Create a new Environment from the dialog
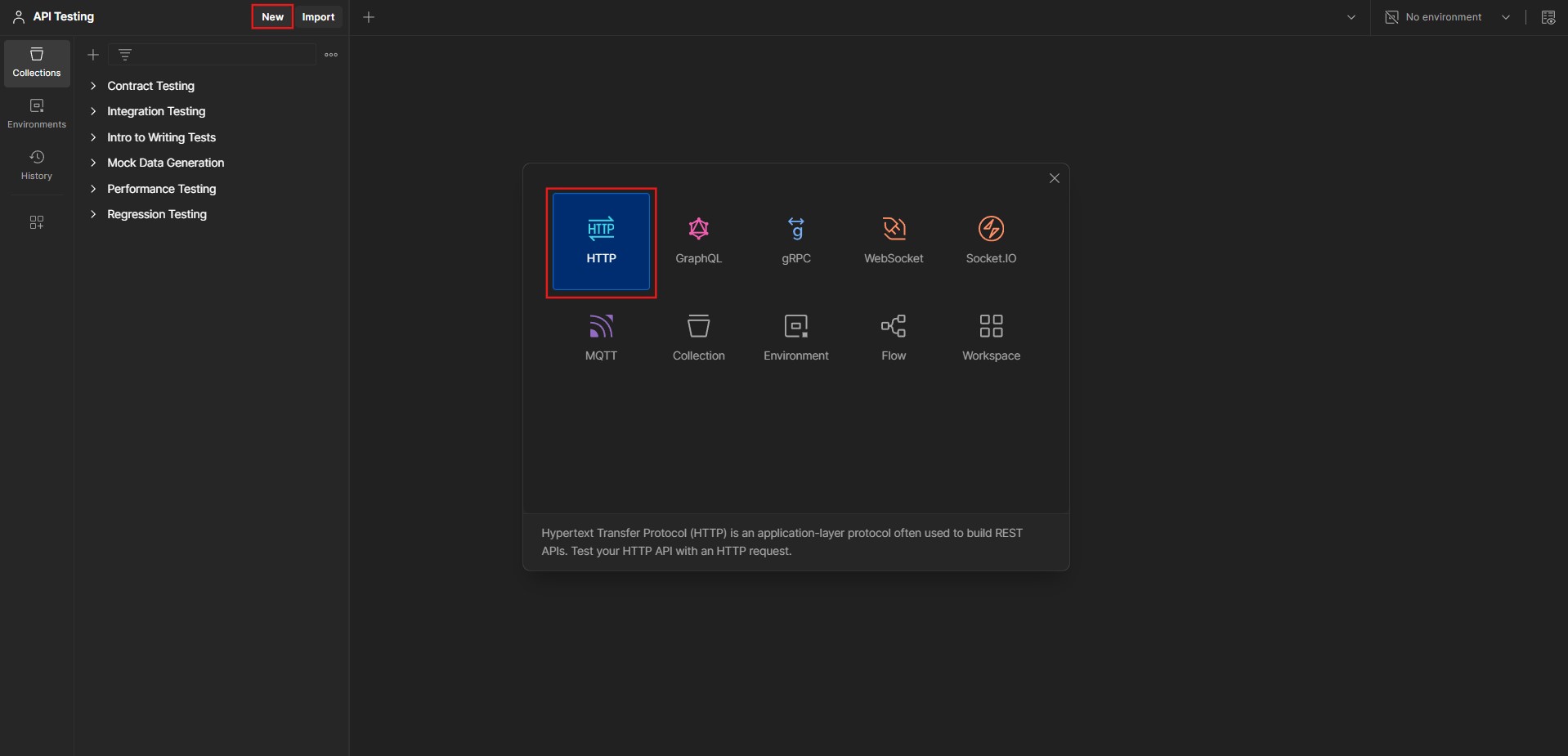 click(x=795, y=338)
